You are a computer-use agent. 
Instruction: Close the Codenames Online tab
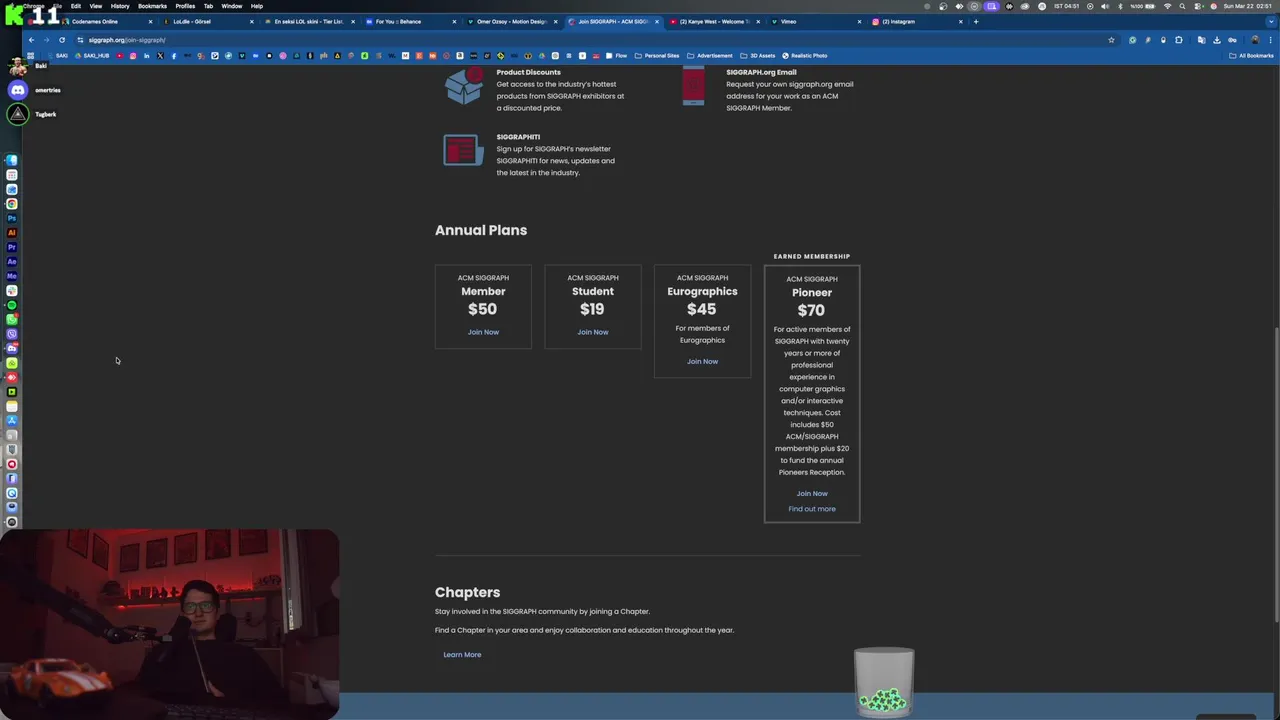click(x=151, y=21)
